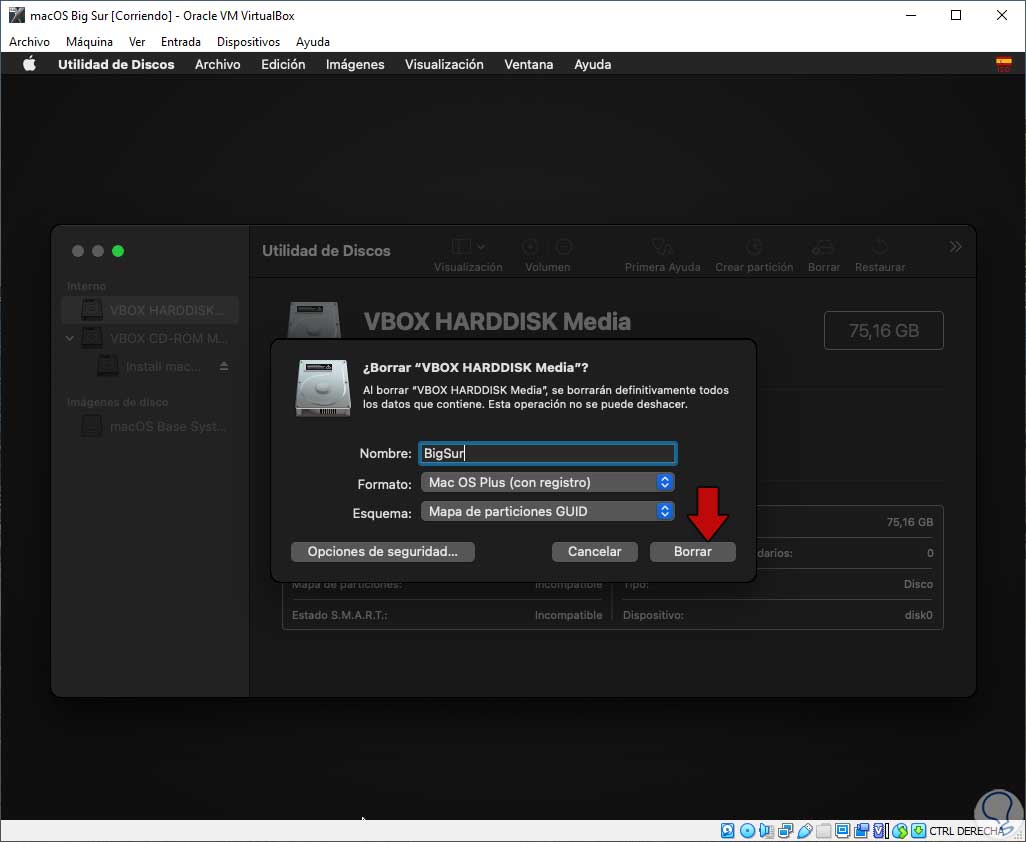Open macOS Ayuda menu

coord(592,64)
